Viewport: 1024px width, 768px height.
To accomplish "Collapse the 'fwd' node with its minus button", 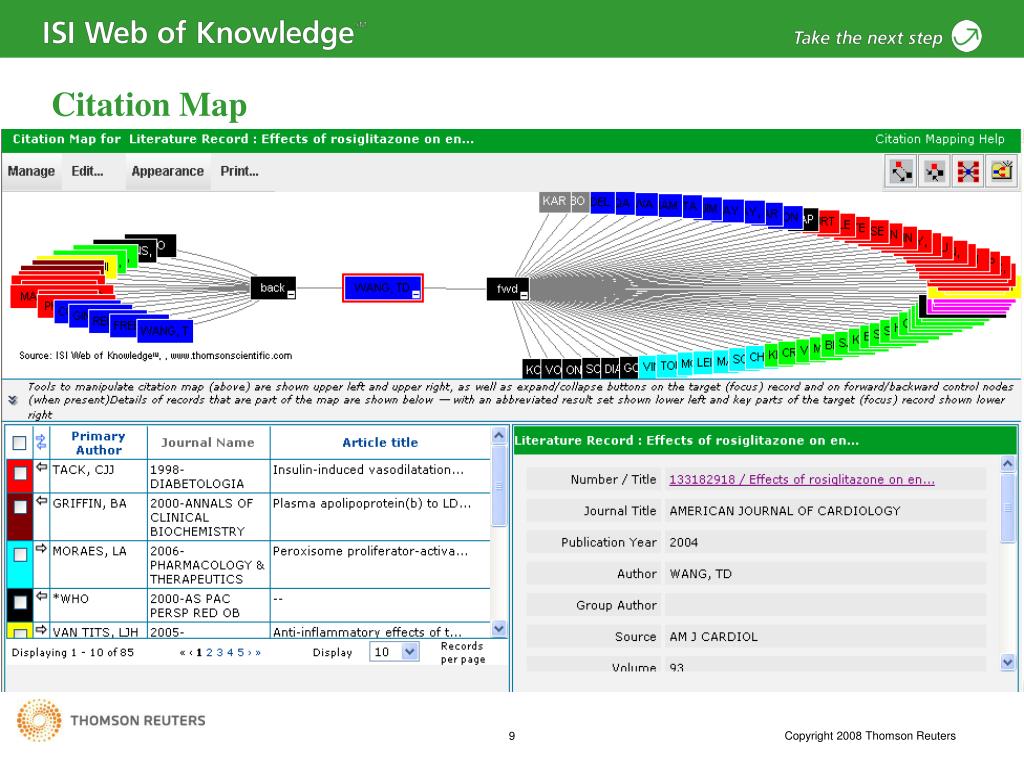I will coord(524,295).
